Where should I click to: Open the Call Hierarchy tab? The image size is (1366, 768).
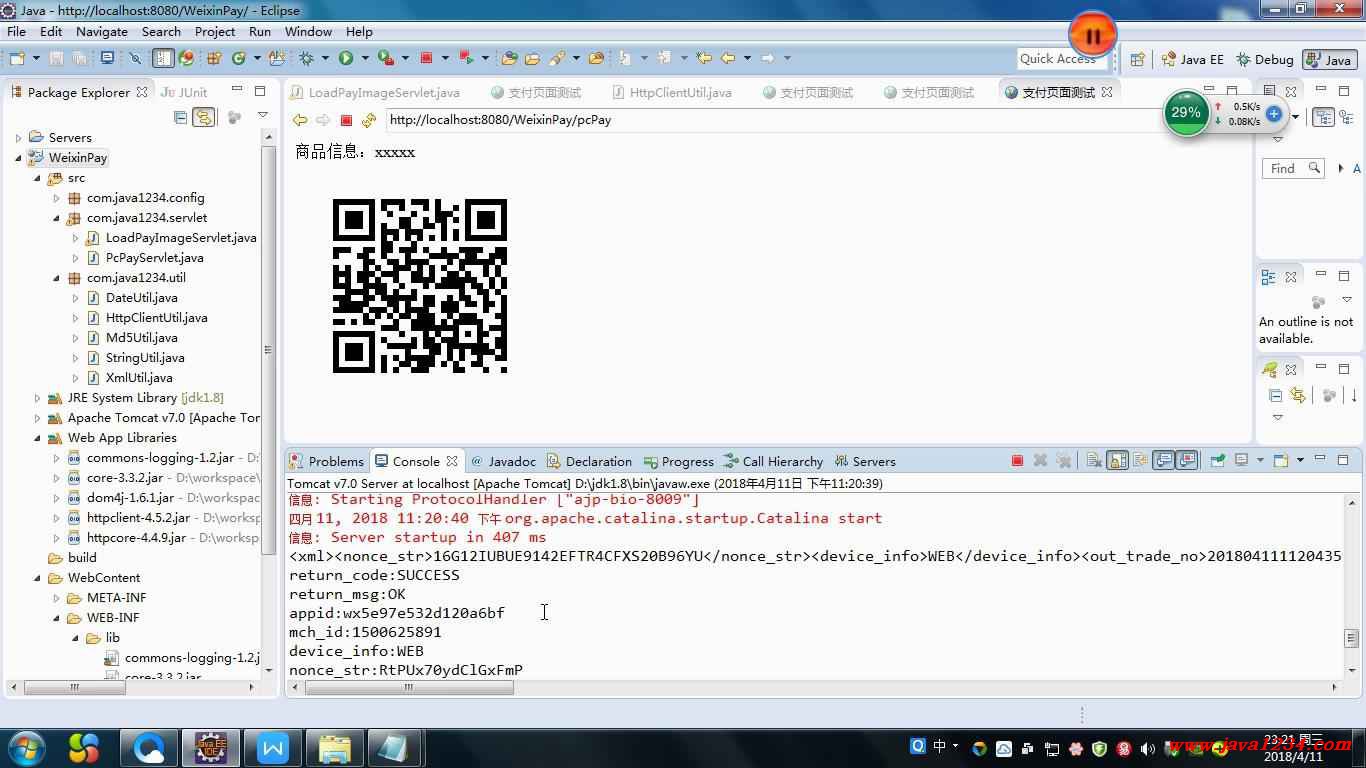click(x=772, y=461)
